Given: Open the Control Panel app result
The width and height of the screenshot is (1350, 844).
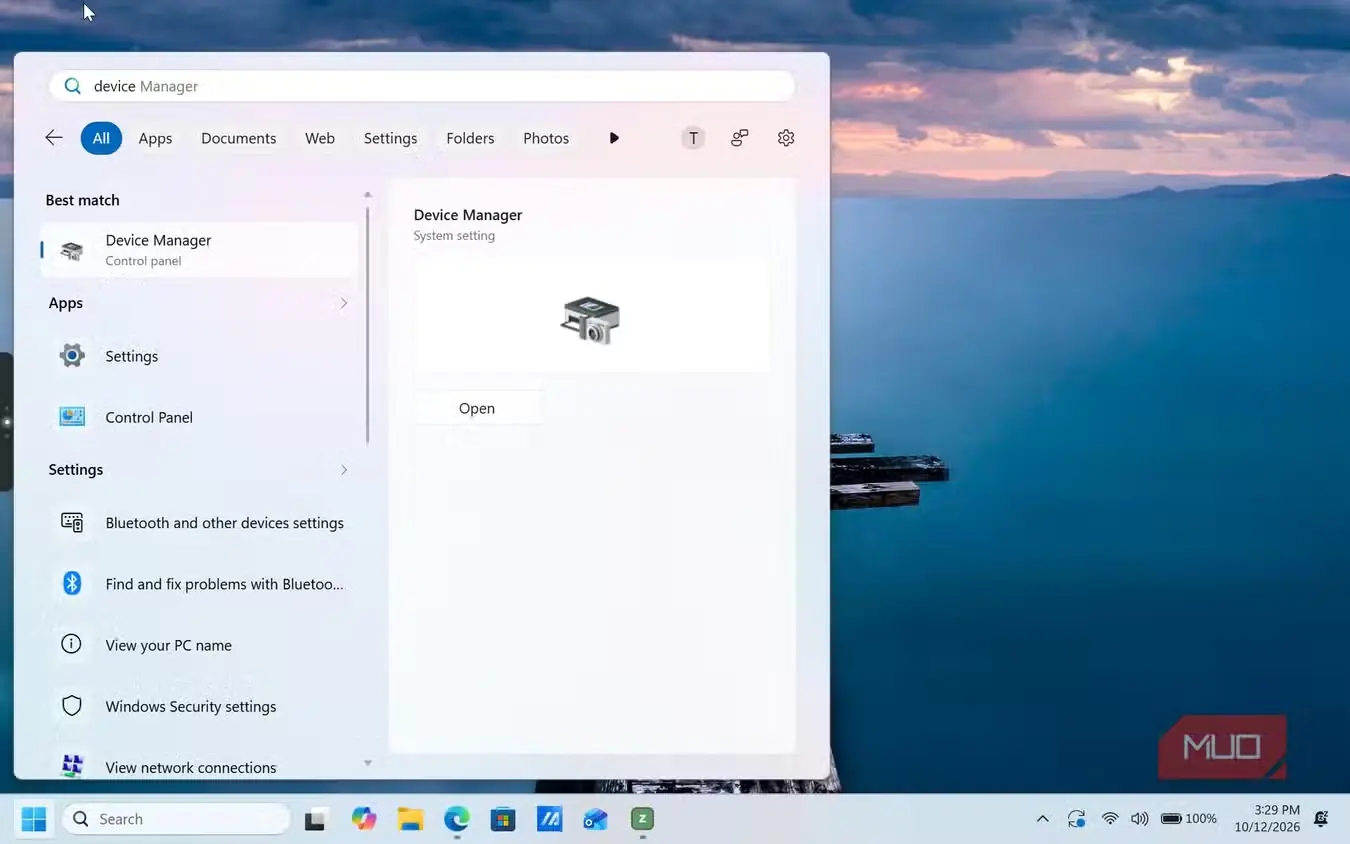Looking at the screenshot, I should 199,417.
